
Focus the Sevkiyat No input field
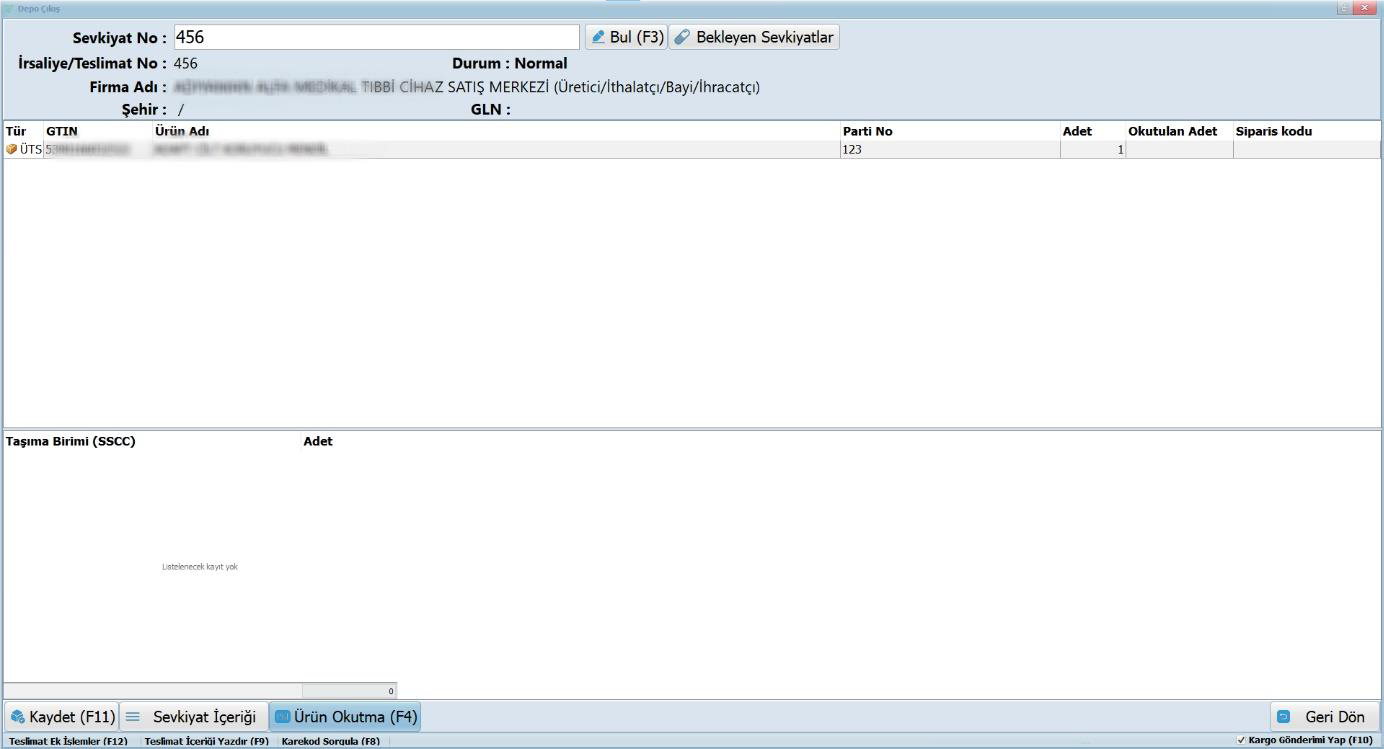[376, 37]
